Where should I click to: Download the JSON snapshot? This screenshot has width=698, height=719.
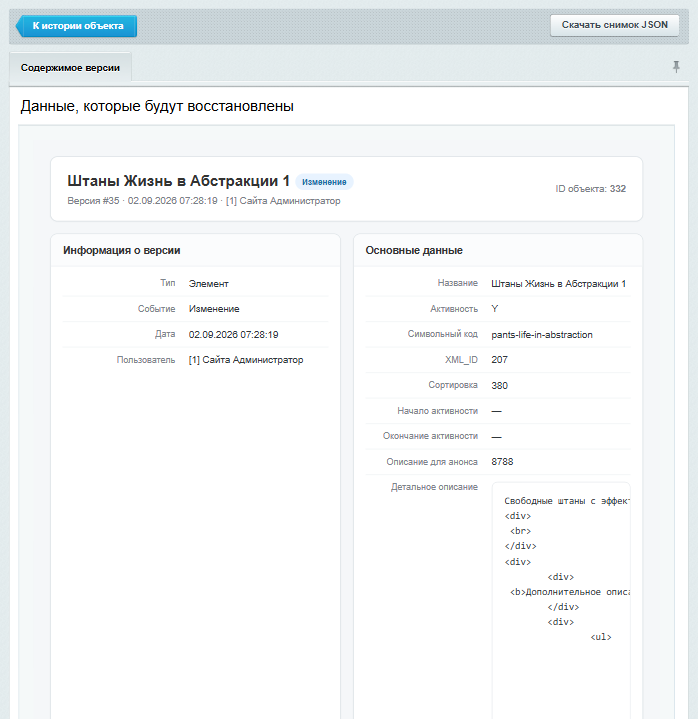pyautogui.click(x=615, y=25)
